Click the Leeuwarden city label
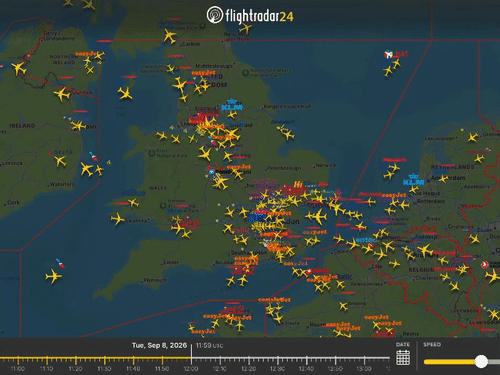500x375 pixels. coord(439,138)
